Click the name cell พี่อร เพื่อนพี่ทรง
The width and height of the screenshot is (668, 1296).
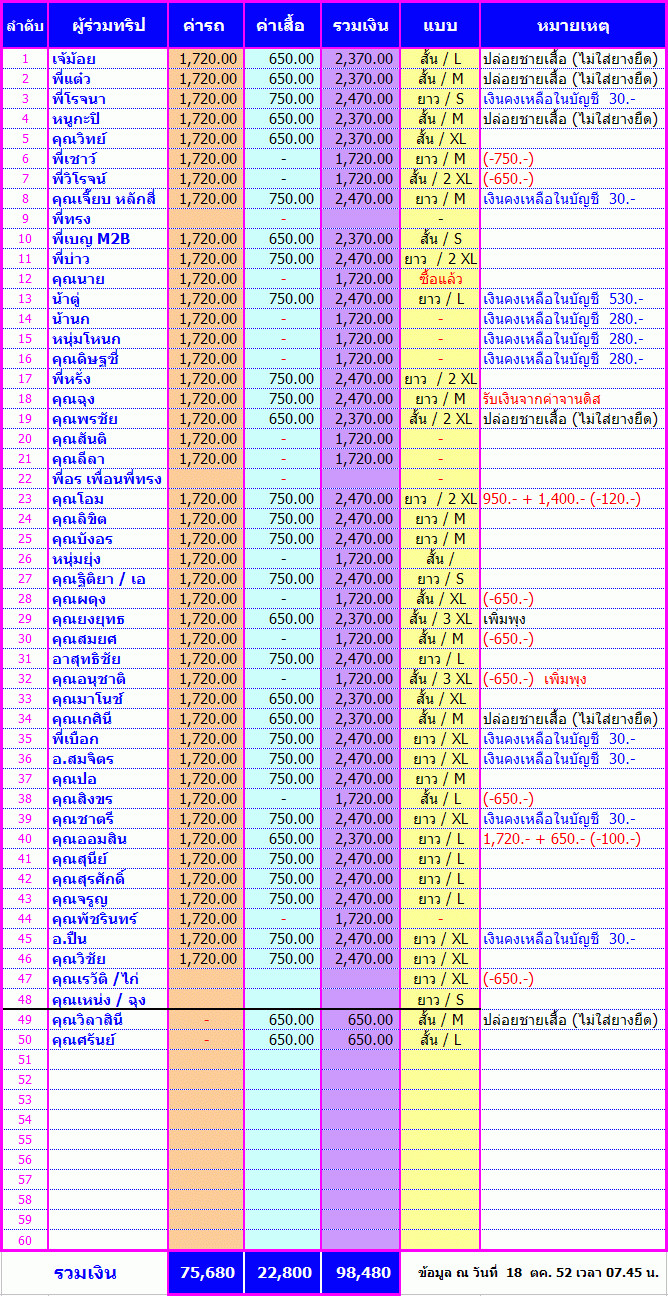[x=108, y=478]
